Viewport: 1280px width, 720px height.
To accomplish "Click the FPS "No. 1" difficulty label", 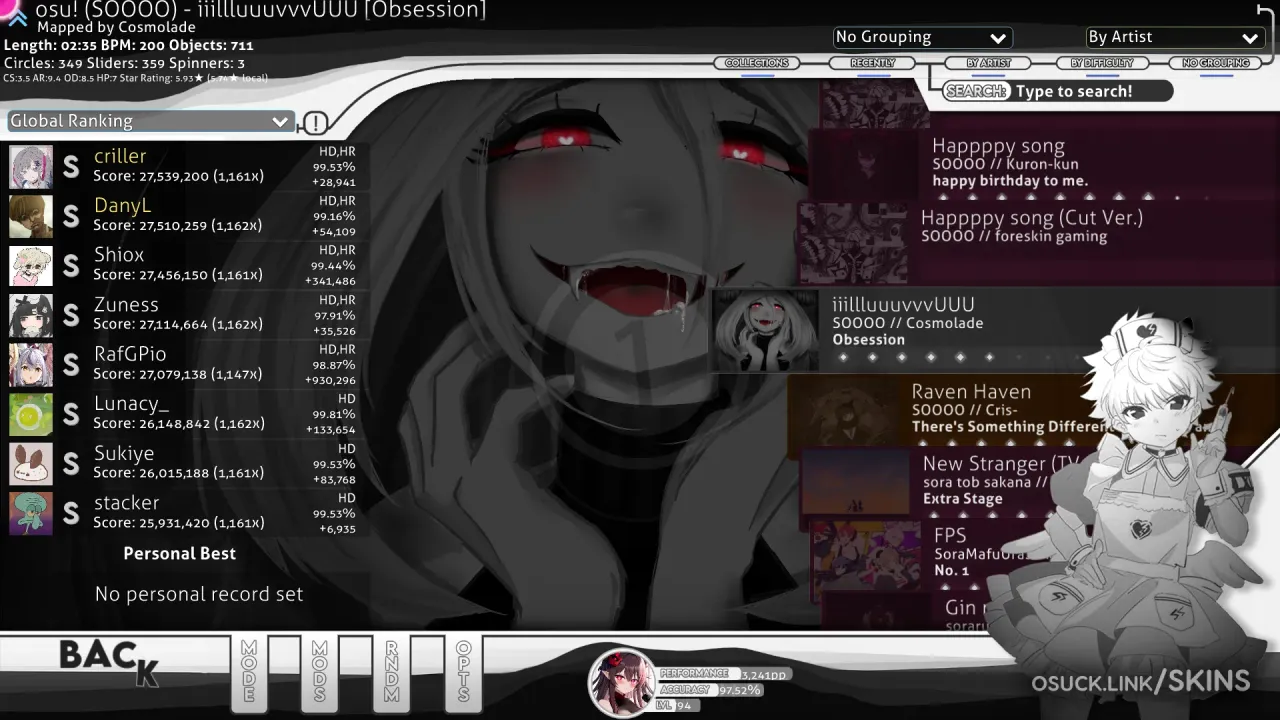I will tap(952, 571).
